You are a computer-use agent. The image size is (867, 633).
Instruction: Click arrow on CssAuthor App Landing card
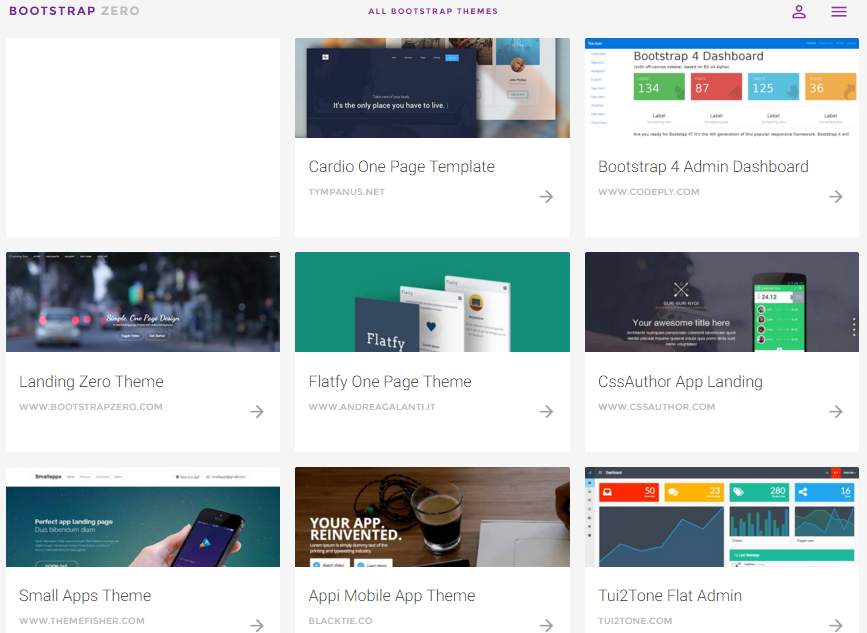[836, 411]
